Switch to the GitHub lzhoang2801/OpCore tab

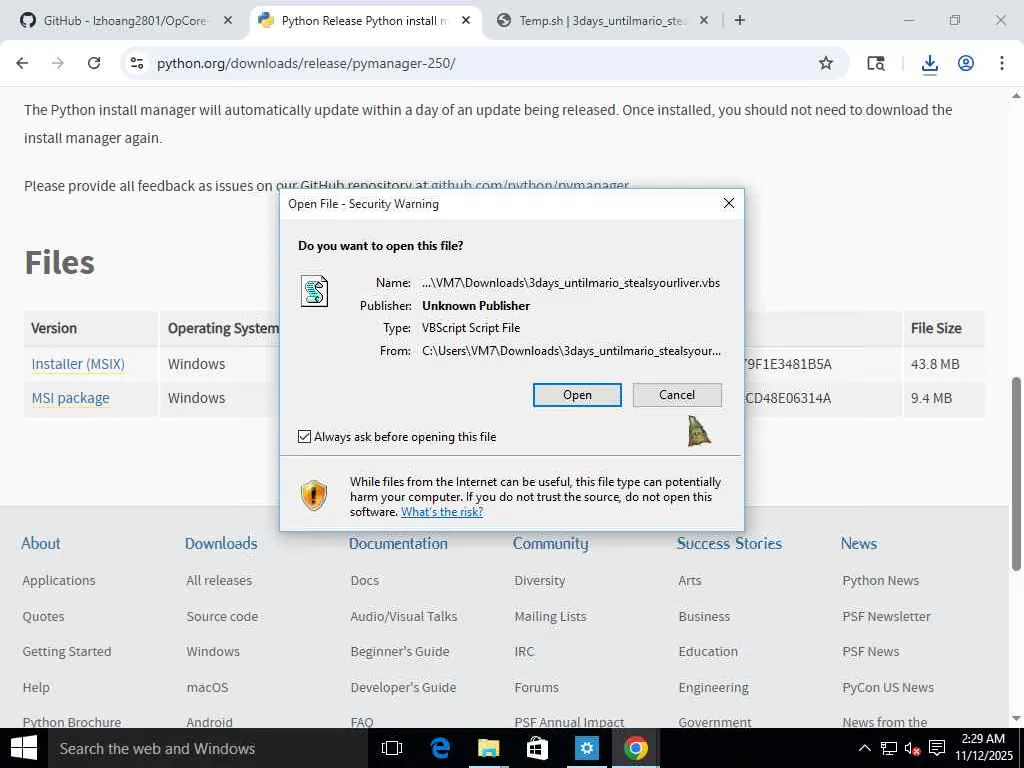(x=124, y=20)
